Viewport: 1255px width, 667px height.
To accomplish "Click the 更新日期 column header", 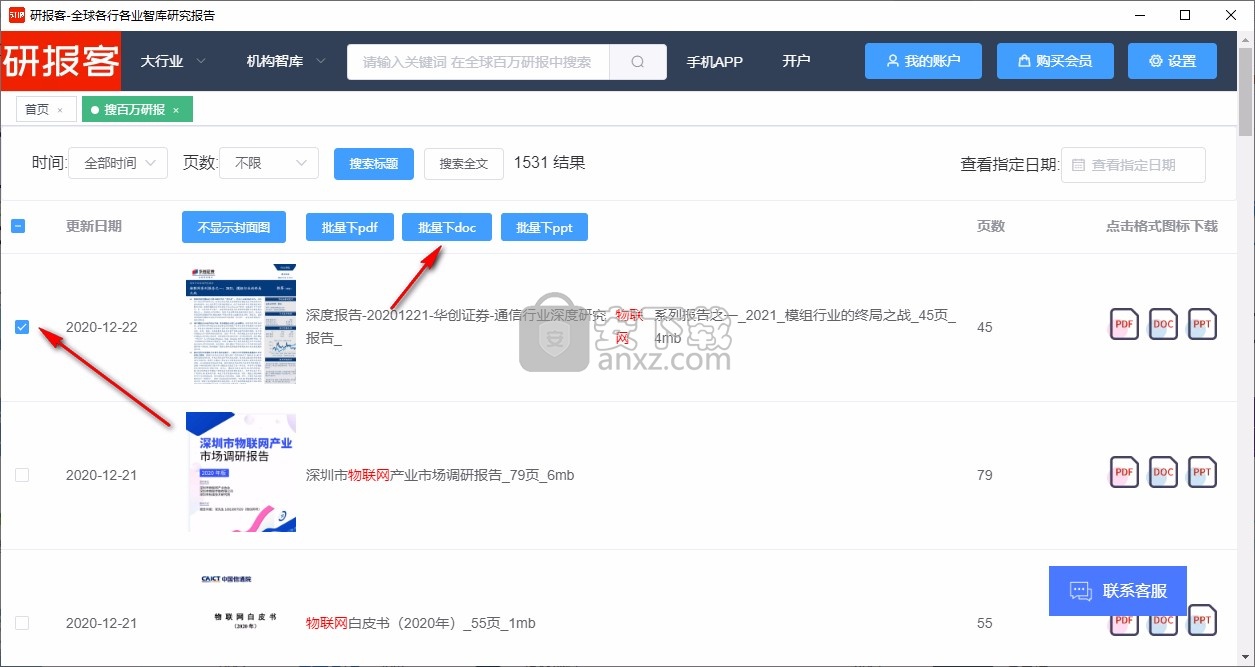I will tap(94, 226).
